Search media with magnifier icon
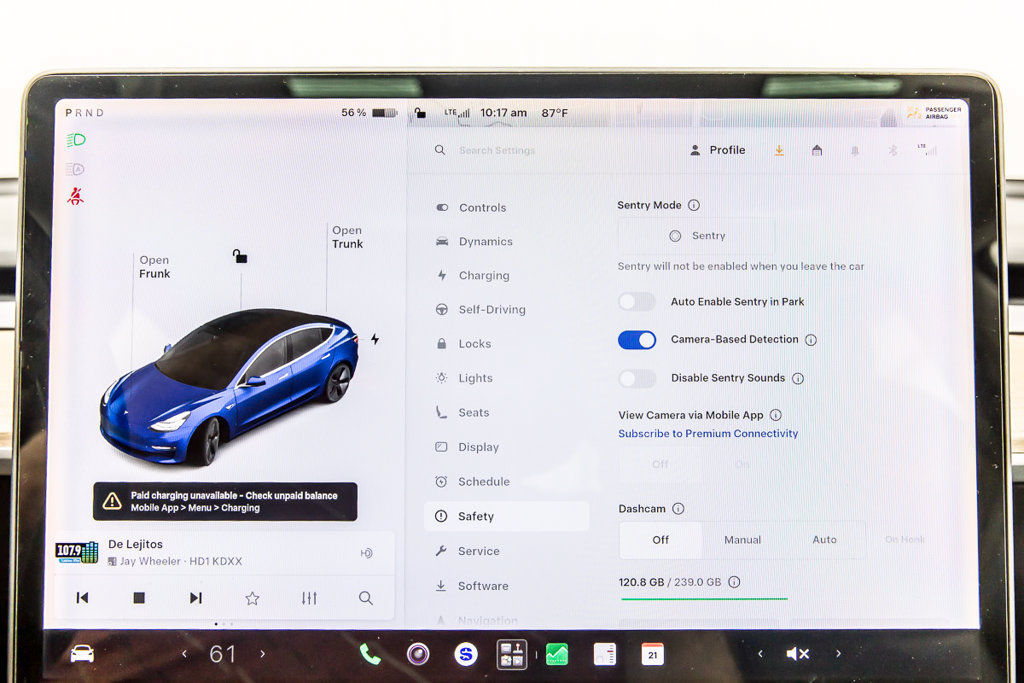 pos(366,598)
